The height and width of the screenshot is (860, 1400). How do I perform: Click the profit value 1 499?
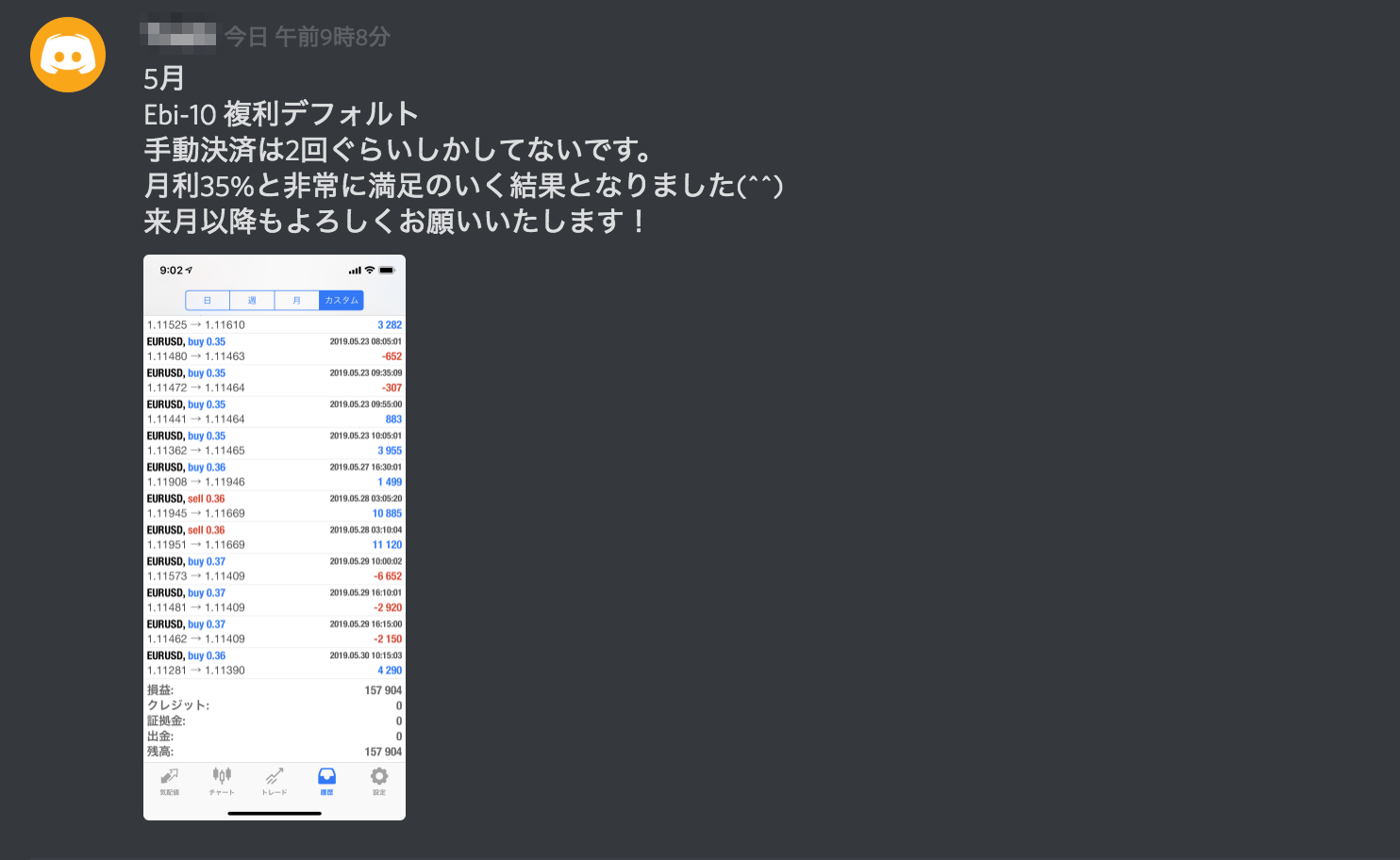pyautogui.click(x=390, y=482)
